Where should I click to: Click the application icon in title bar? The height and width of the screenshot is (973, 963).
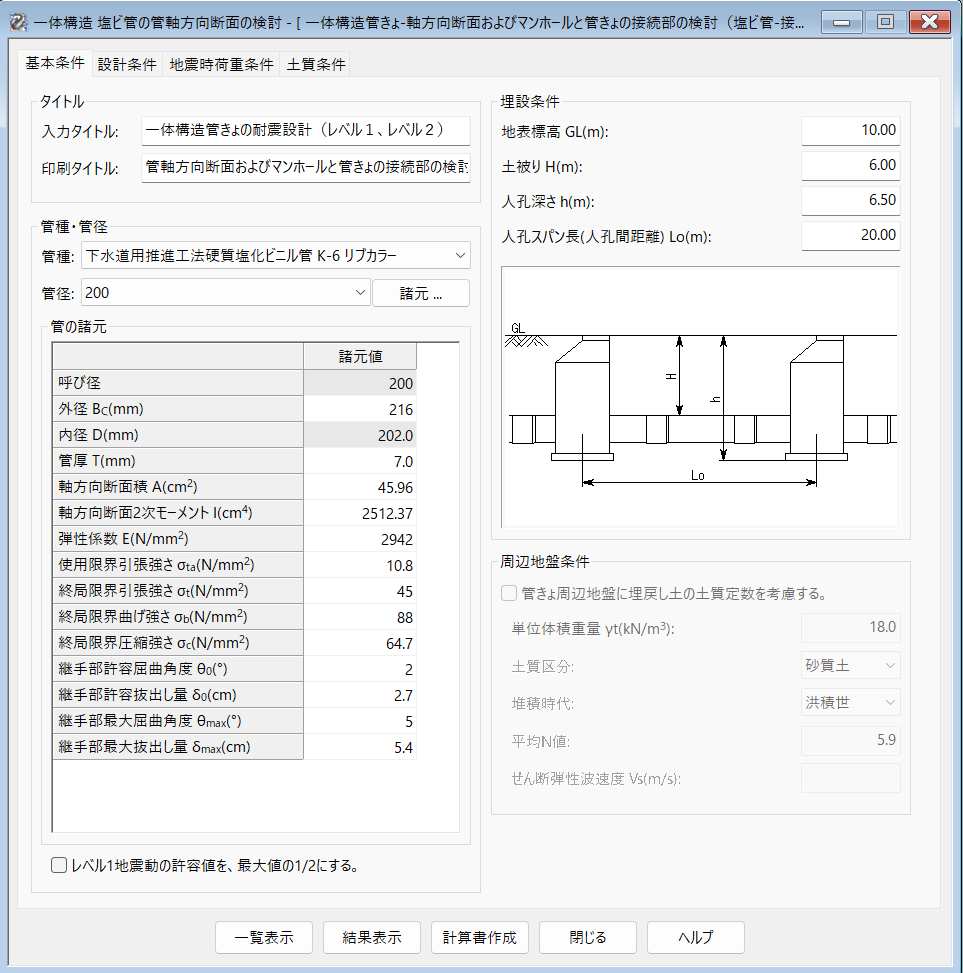(x=17, y=21)
